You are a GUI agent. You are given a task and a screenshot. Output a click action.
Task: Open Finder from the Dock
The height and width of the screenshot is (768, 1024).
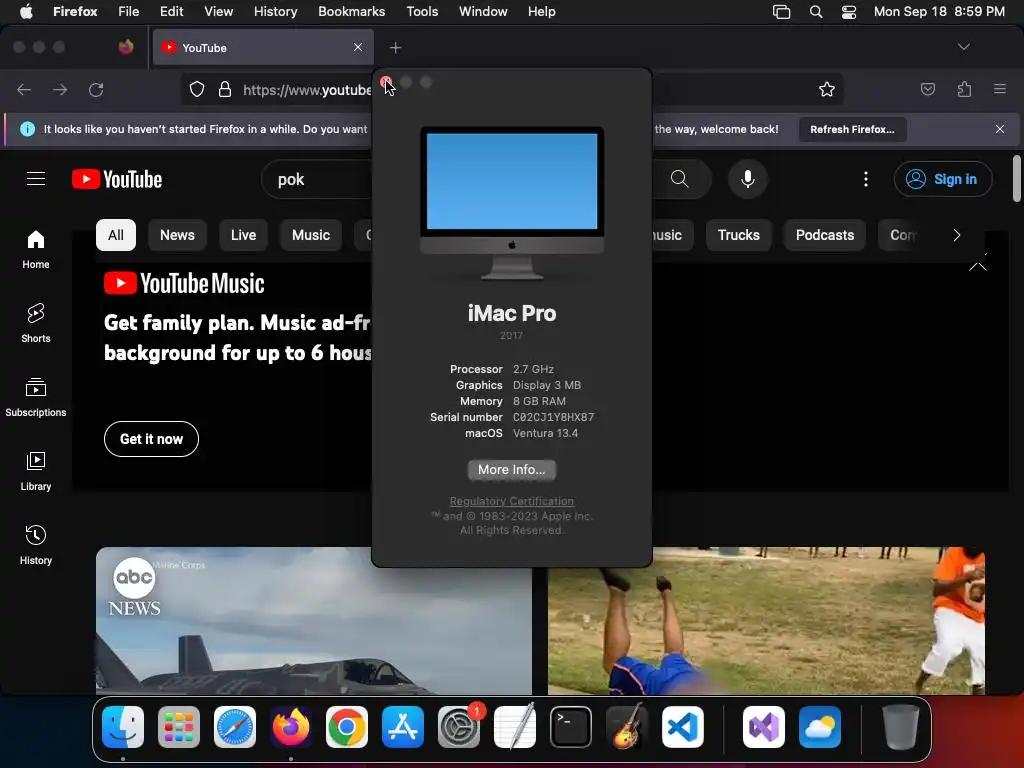point(123,727)
